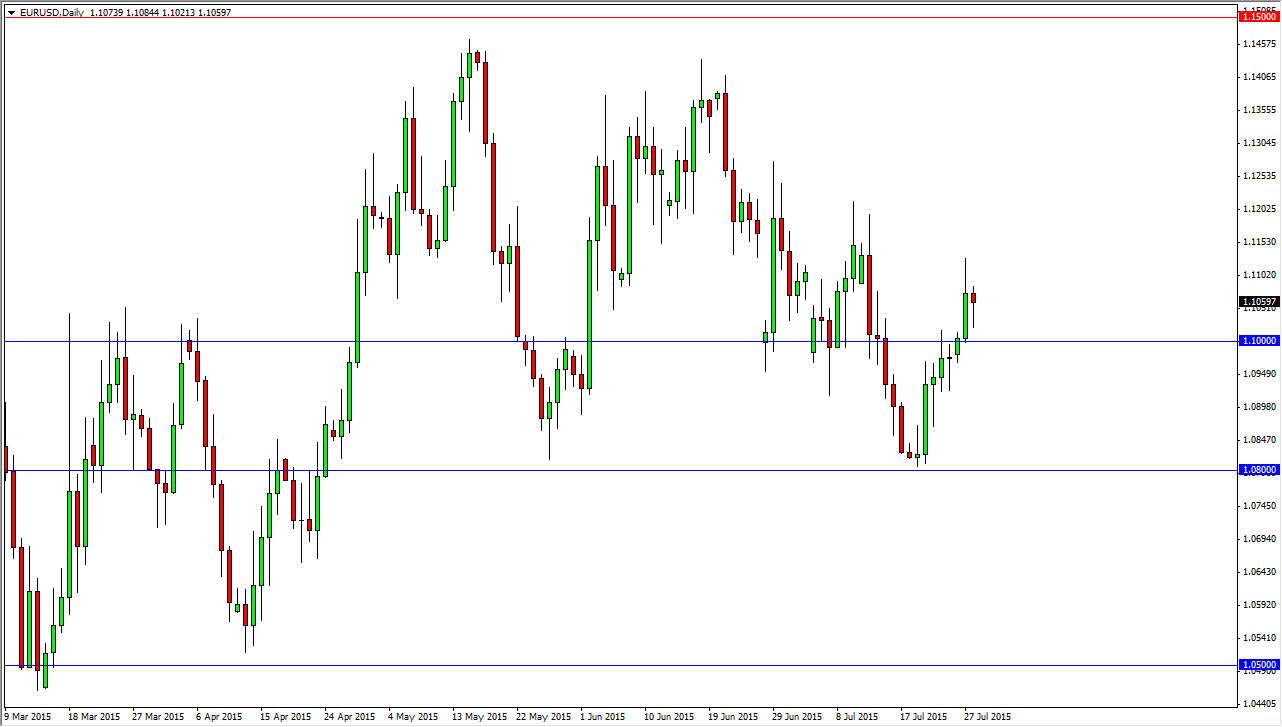The width and height of the screenshot is (1282, 727).
Task: Click the 13 May 2015 date label
Action: pos(479,717)
